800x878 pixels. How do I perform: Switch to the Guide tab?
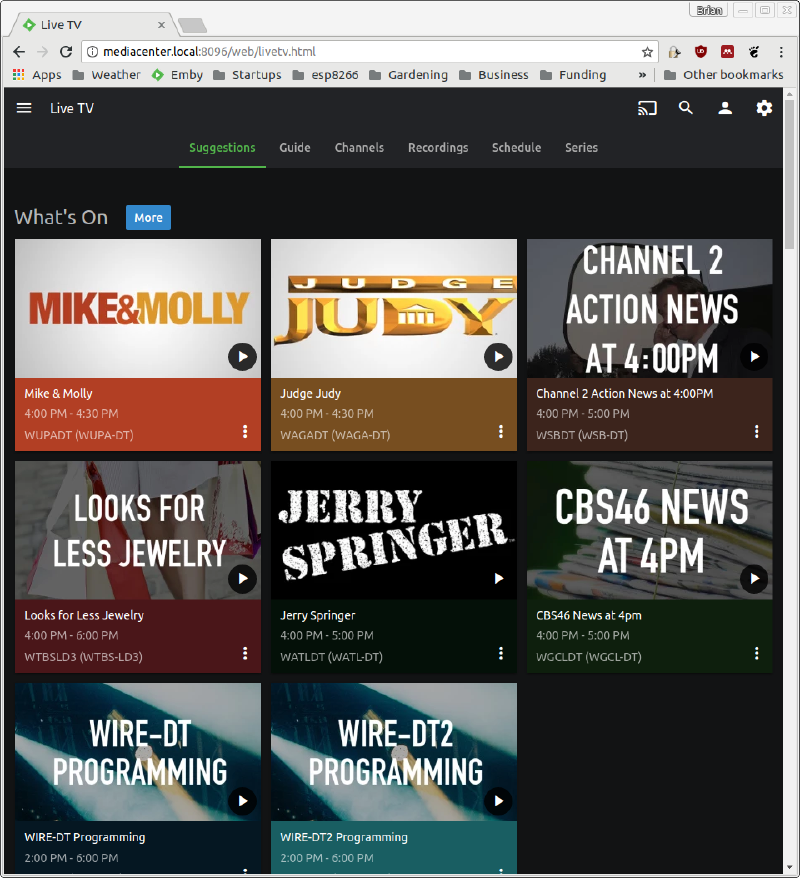pos(295,148)
